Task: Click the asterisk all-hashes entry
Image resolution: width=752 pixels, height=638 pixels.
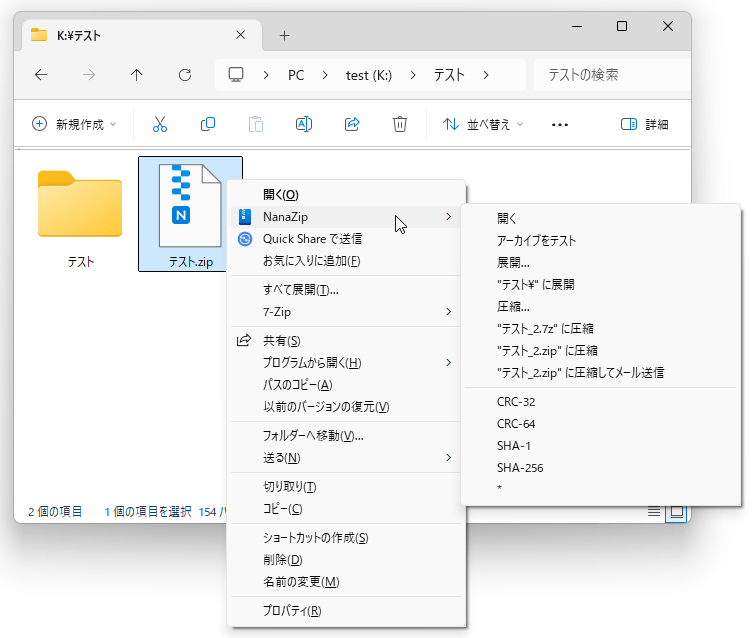Action: [x=600, y=488]
